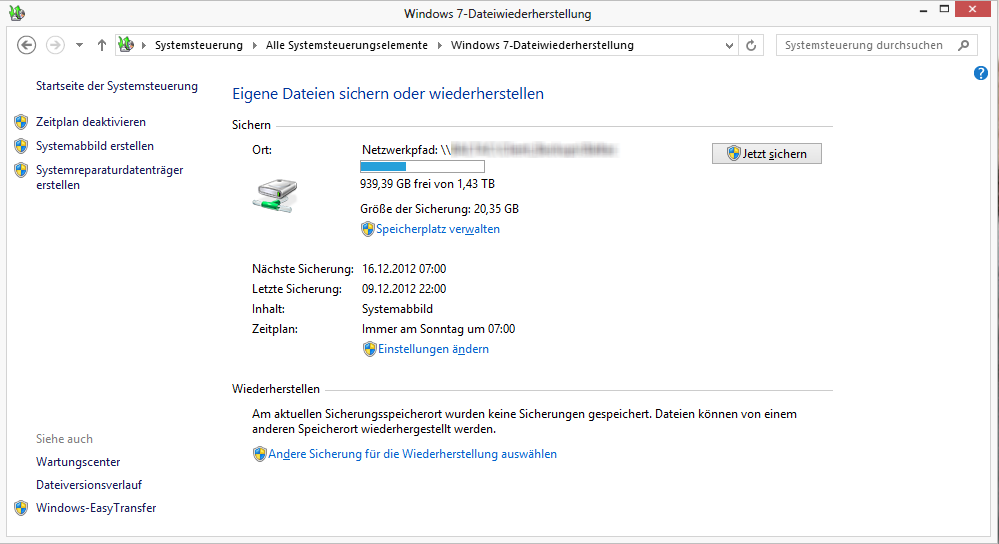The image size is (999, 544).
Task: Open Speicherplatz verwalten
Action: pos(438,229)
